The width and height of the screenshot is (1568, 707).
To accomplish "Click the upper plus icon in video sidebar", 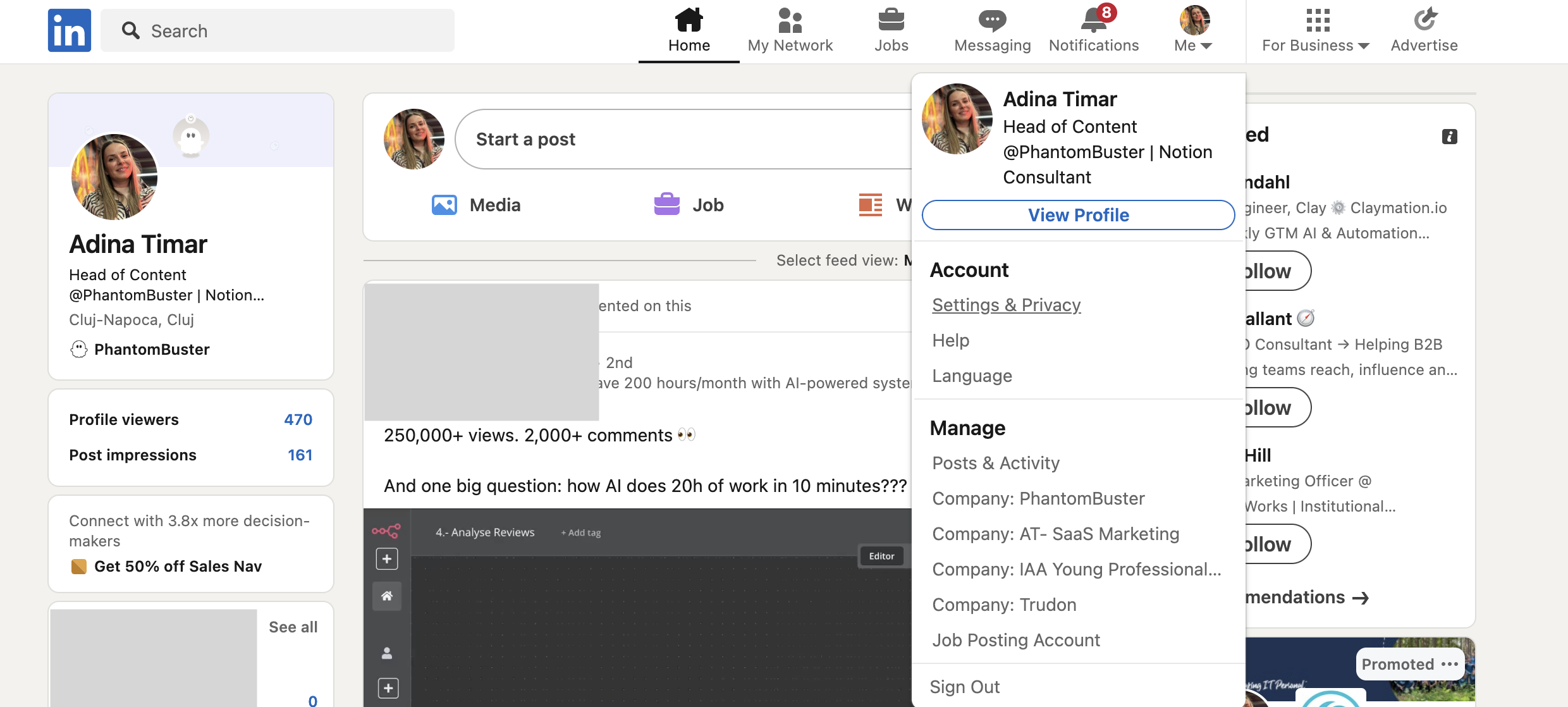I will click(x=387, y=559).
